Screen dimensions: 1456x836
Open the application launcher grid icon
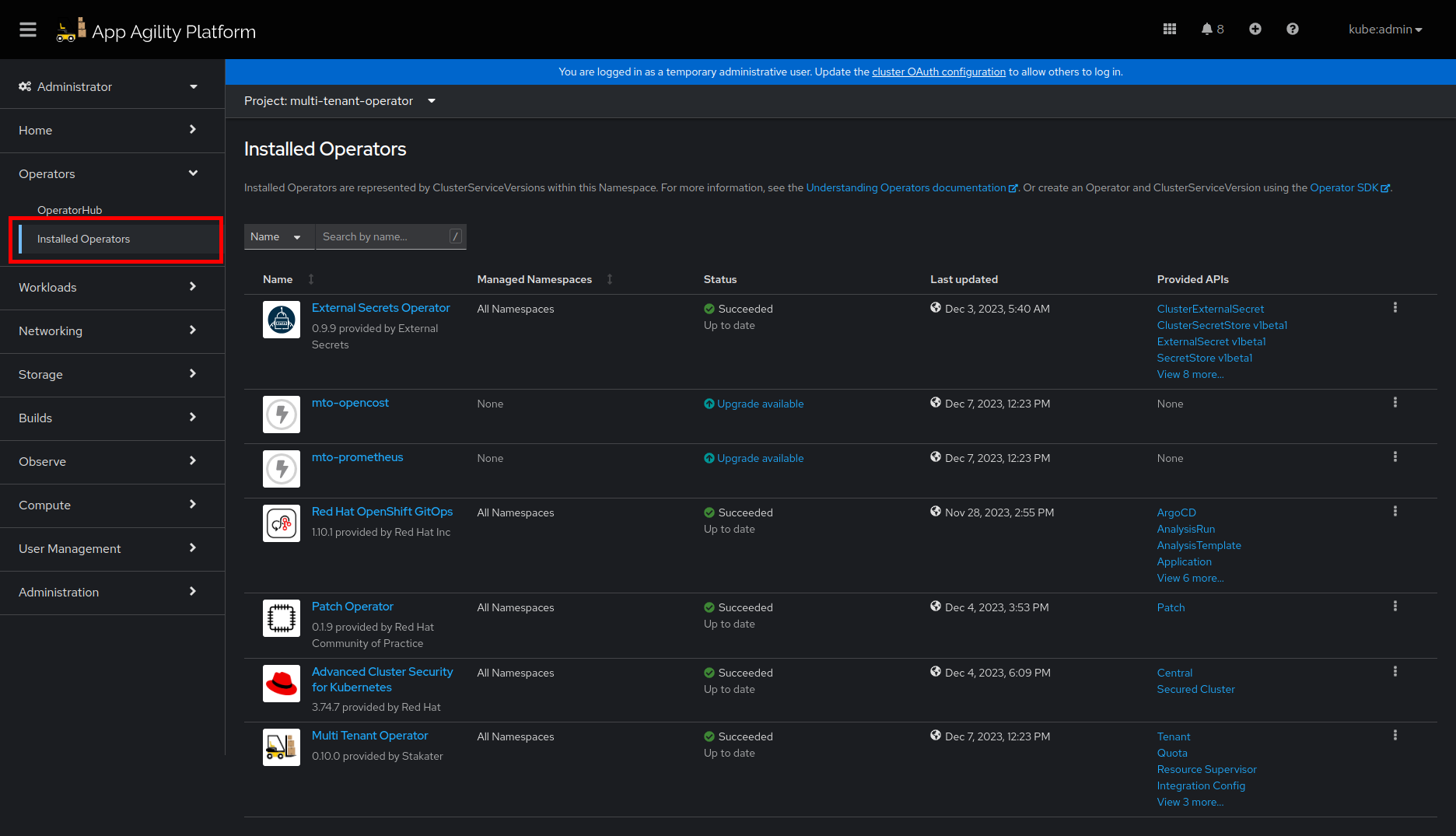1169,30
